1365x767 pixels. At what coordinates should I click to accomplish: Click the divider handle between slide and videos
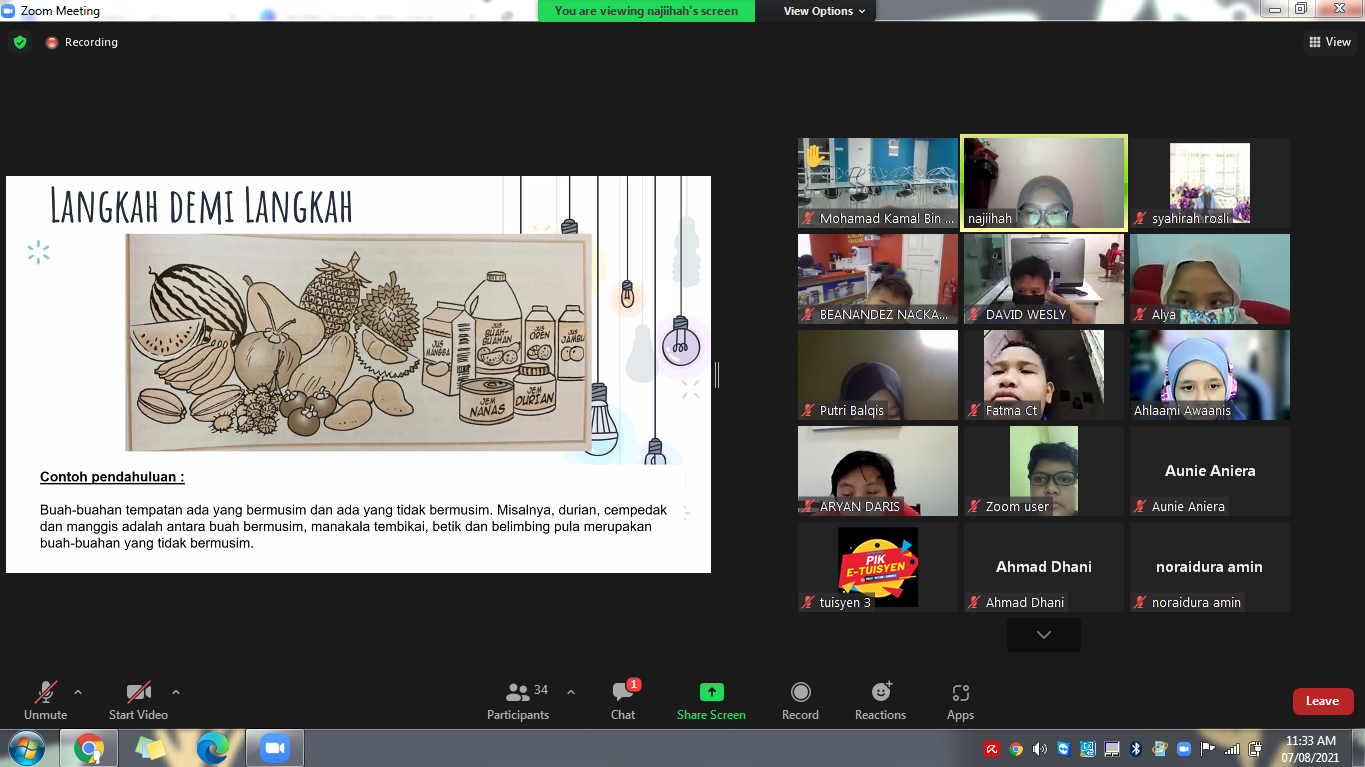pyautogui.click(x=717, y=375)
